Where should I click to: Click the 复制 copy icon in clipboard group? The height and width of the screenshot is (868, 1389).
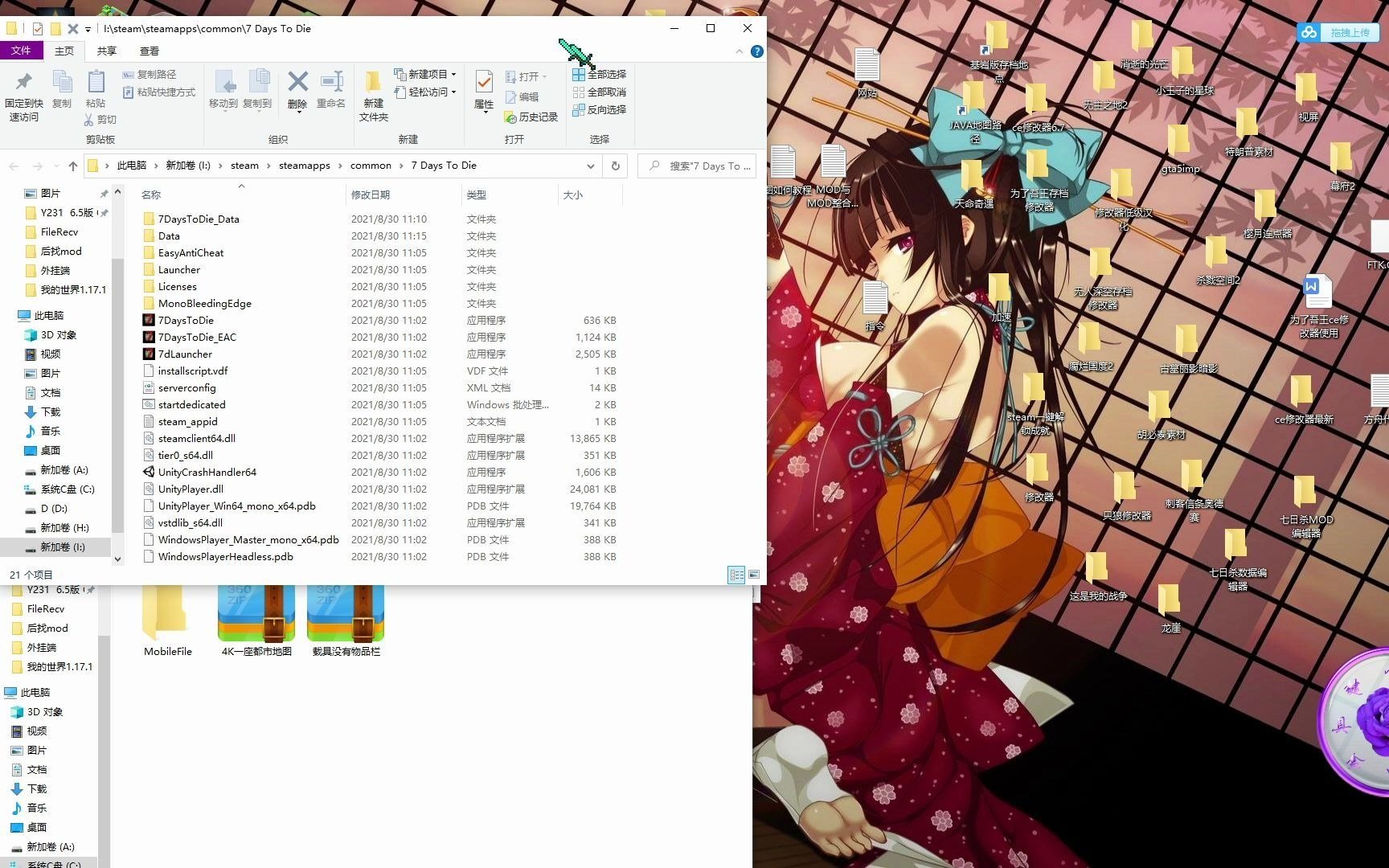pos(62,82)
